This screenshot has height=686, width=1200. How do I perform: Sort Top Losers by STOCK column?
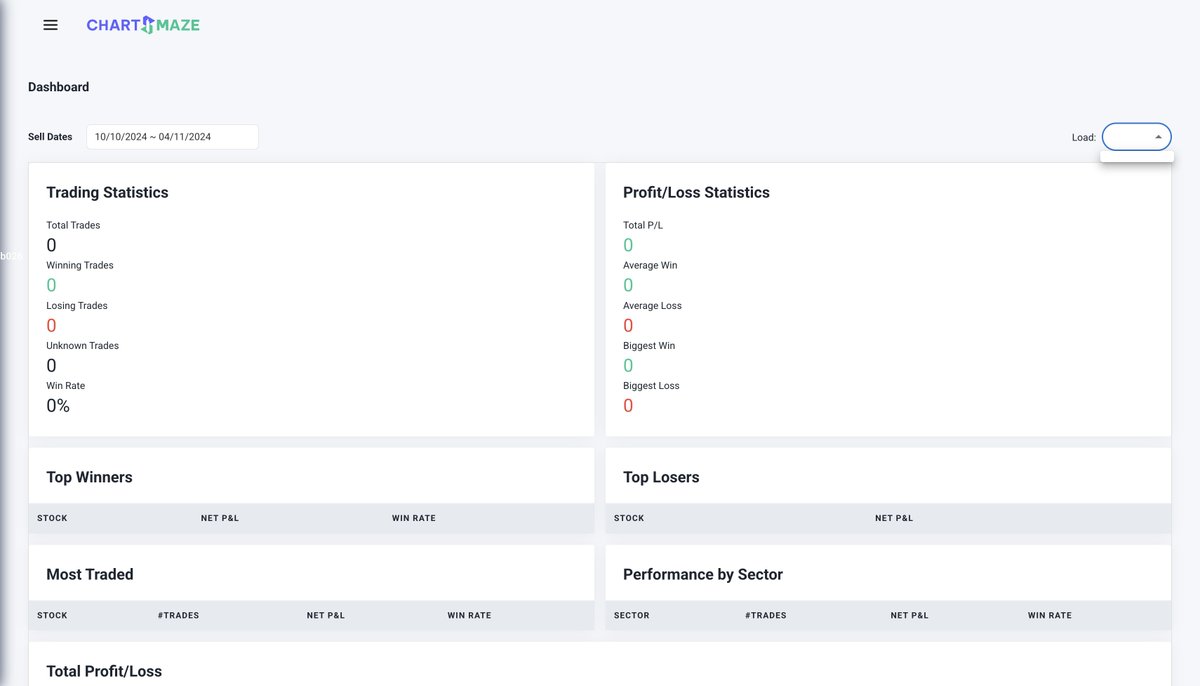629,518
